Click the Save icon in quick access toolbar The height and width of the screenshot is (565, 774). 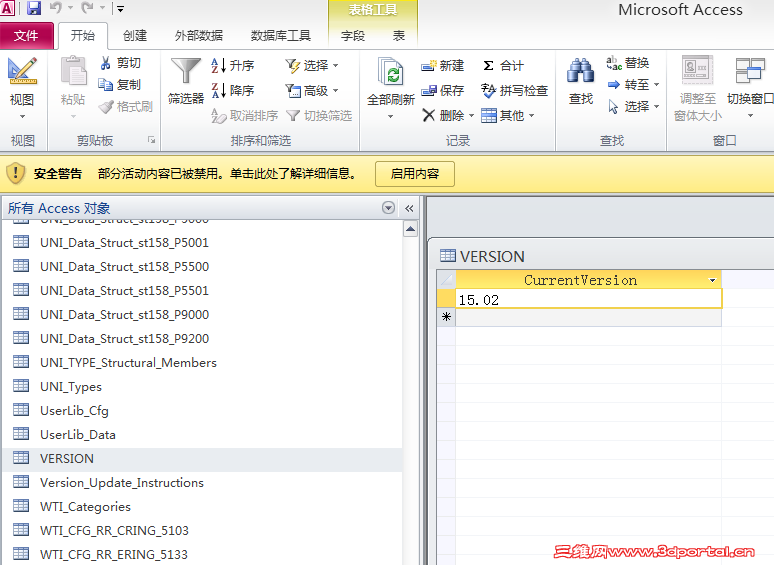click(34, 8)
